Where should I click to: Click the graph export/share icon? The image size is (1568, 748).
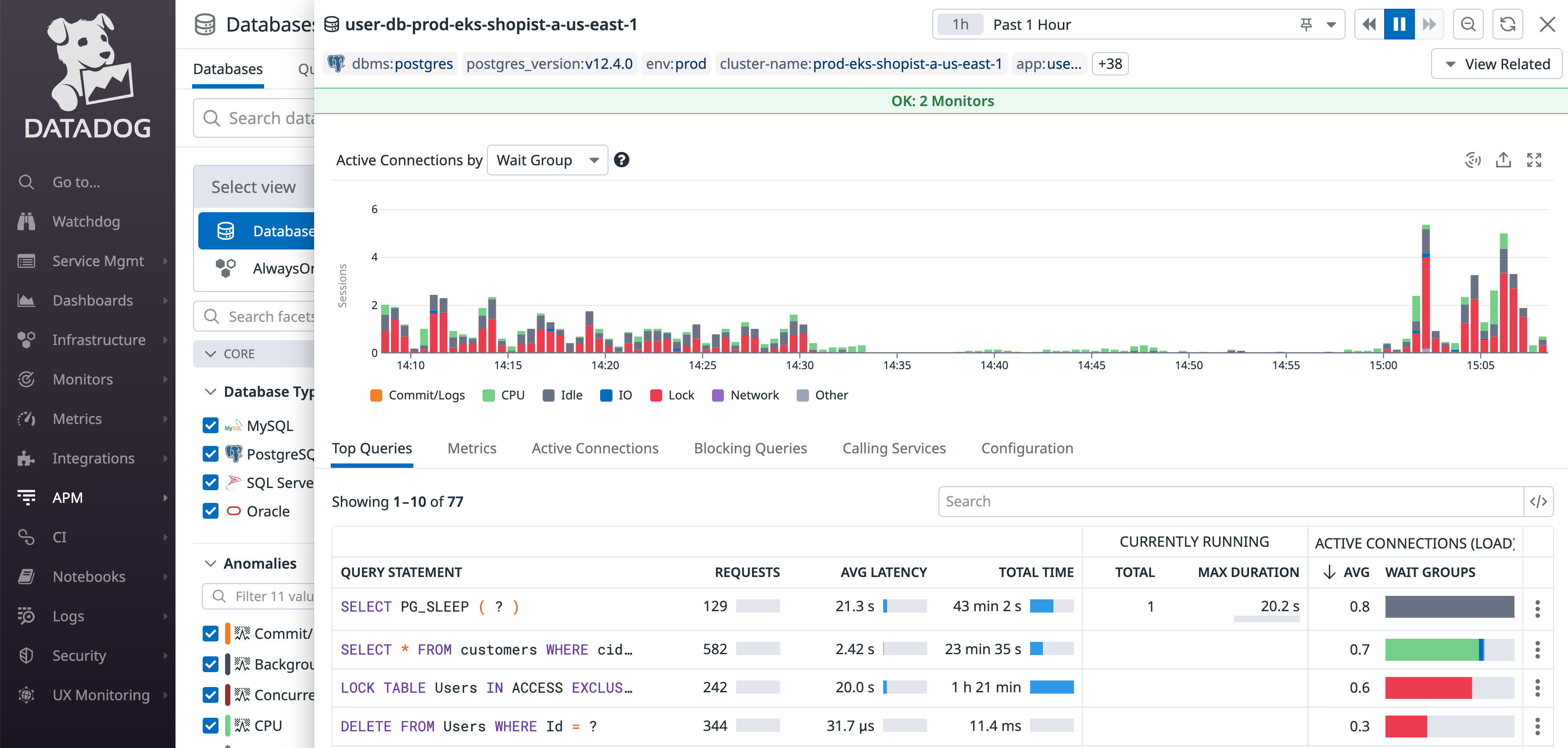[1503, 160]
